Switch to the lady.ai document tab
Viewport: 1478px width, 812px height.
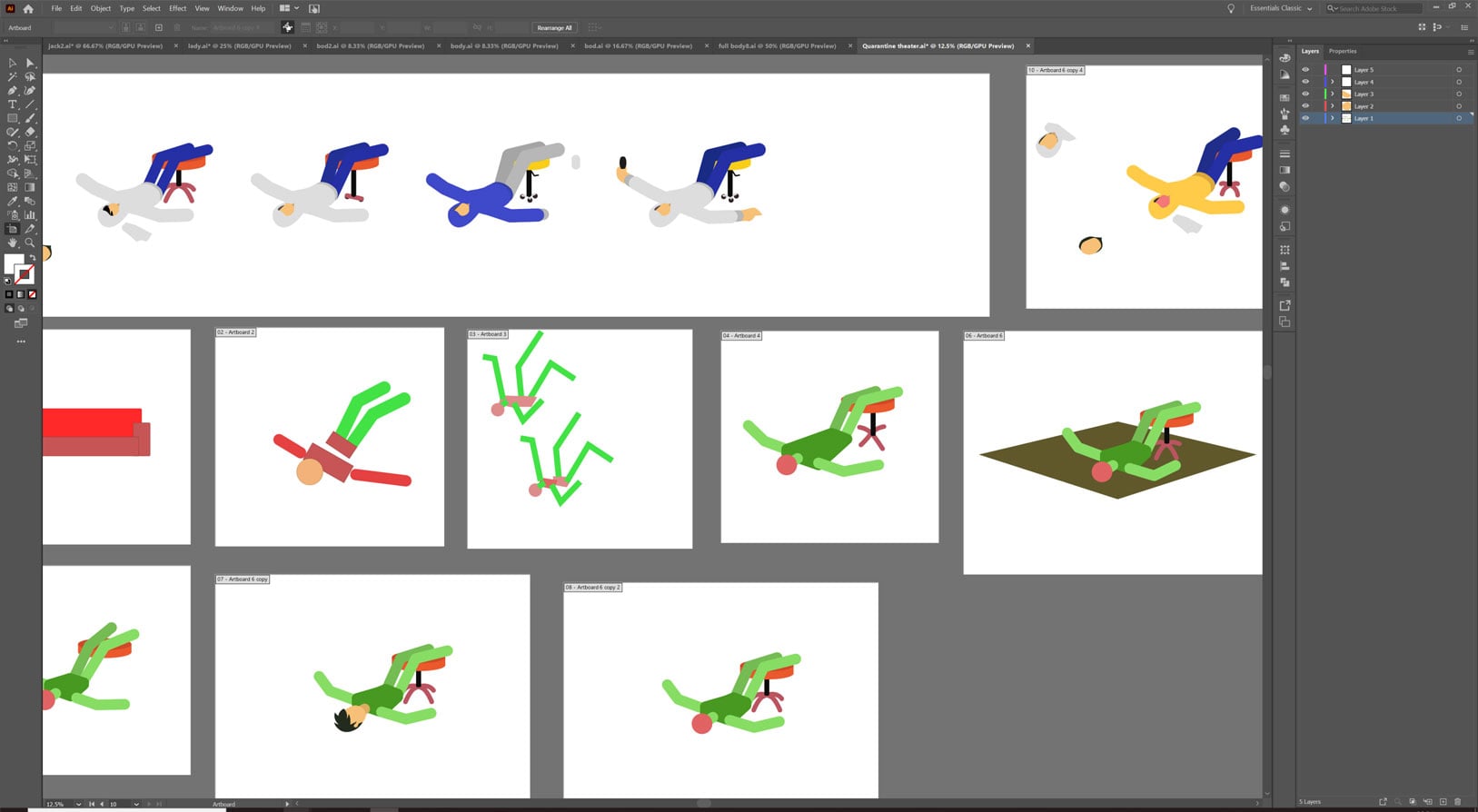pyautogui.click(x=239, y=45)
